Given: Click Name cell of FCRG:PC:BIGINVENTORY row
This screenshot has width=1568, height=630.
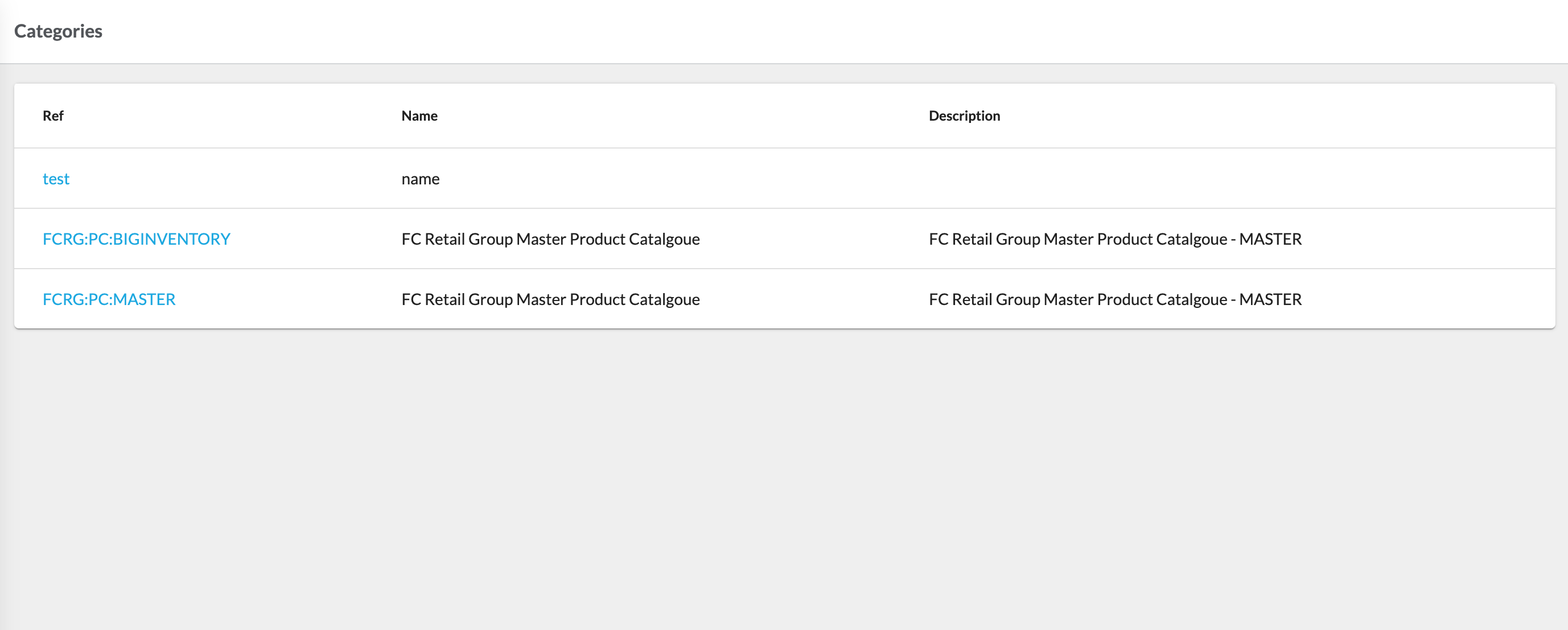Looking at the screenshot, I should (x=550, y=238).
